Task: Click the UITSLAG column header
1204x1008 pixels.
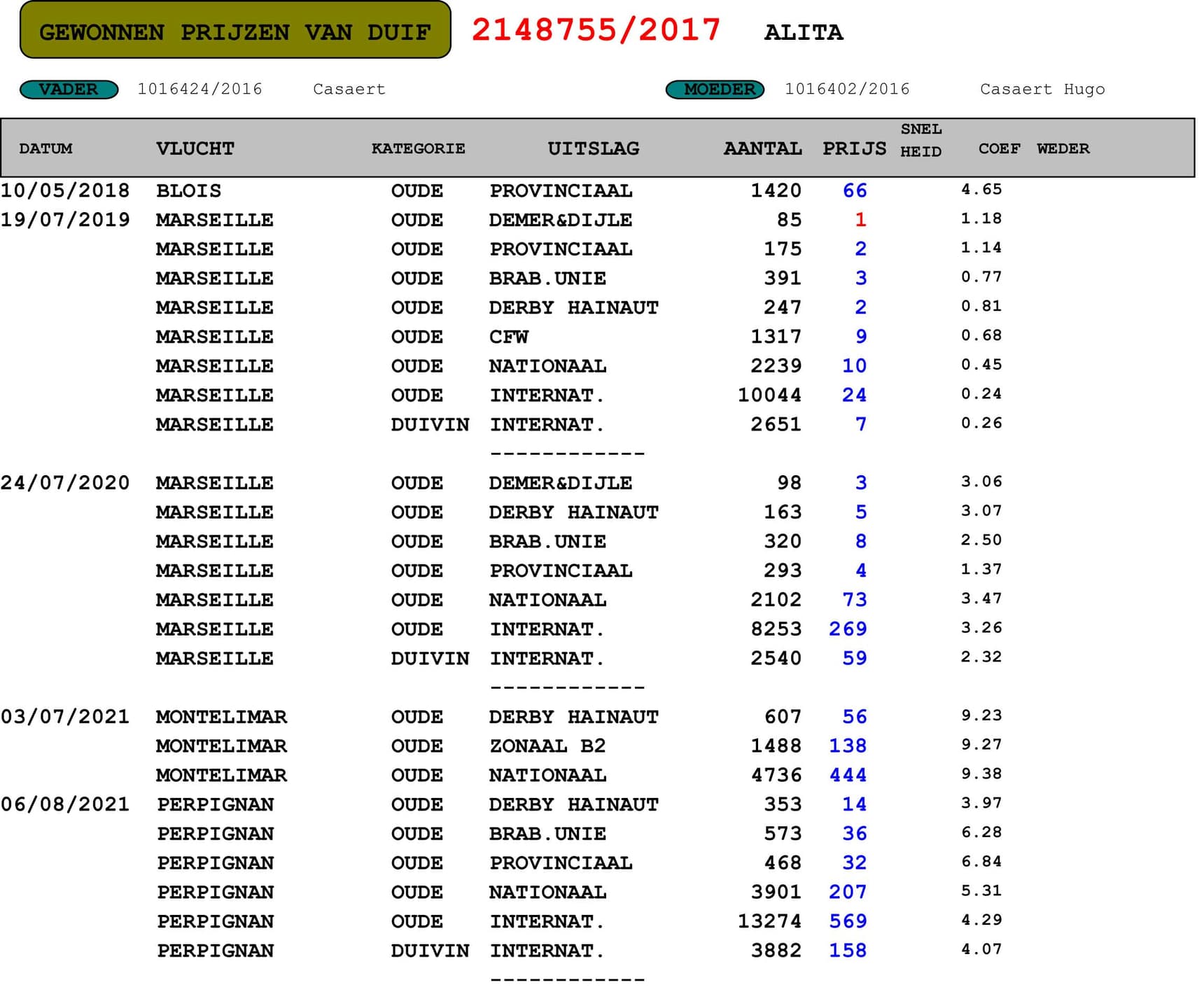Action: (593, 148)
